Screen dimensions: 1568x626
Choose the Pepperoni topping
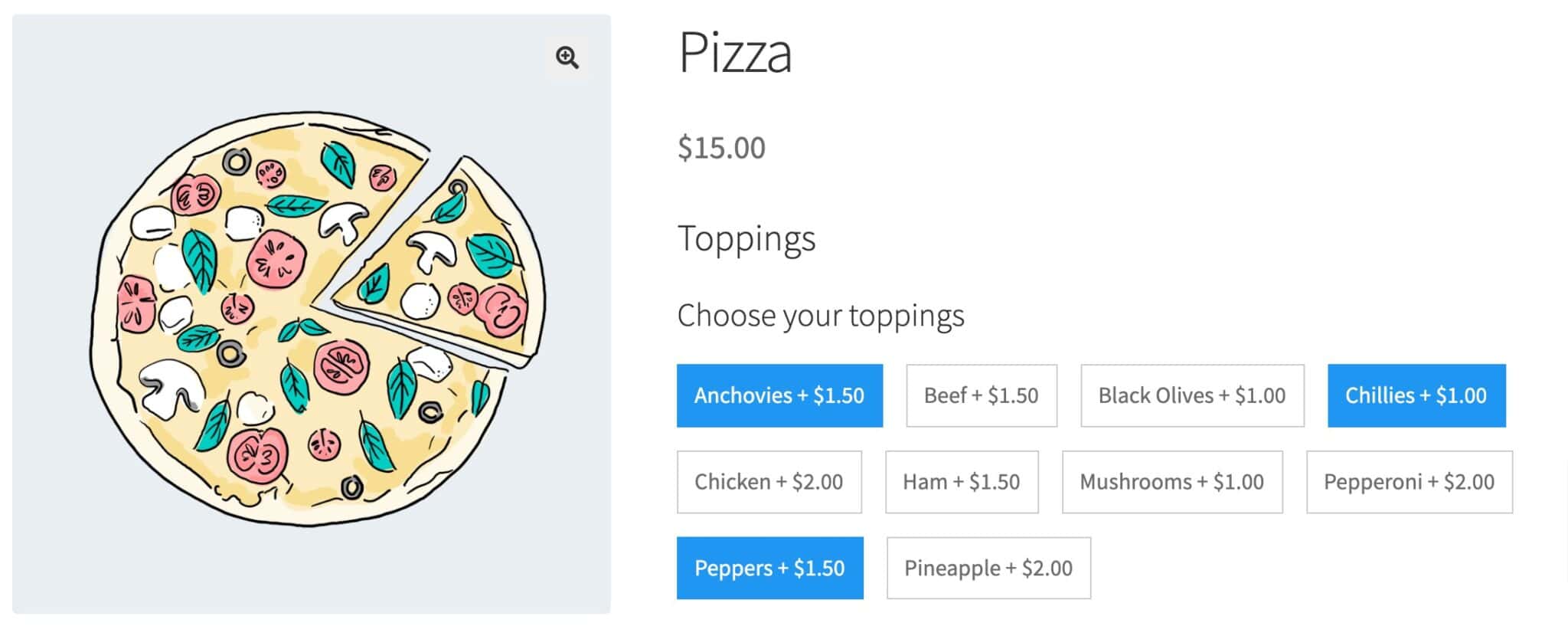pyautogui.click(x=1408, y=482)
